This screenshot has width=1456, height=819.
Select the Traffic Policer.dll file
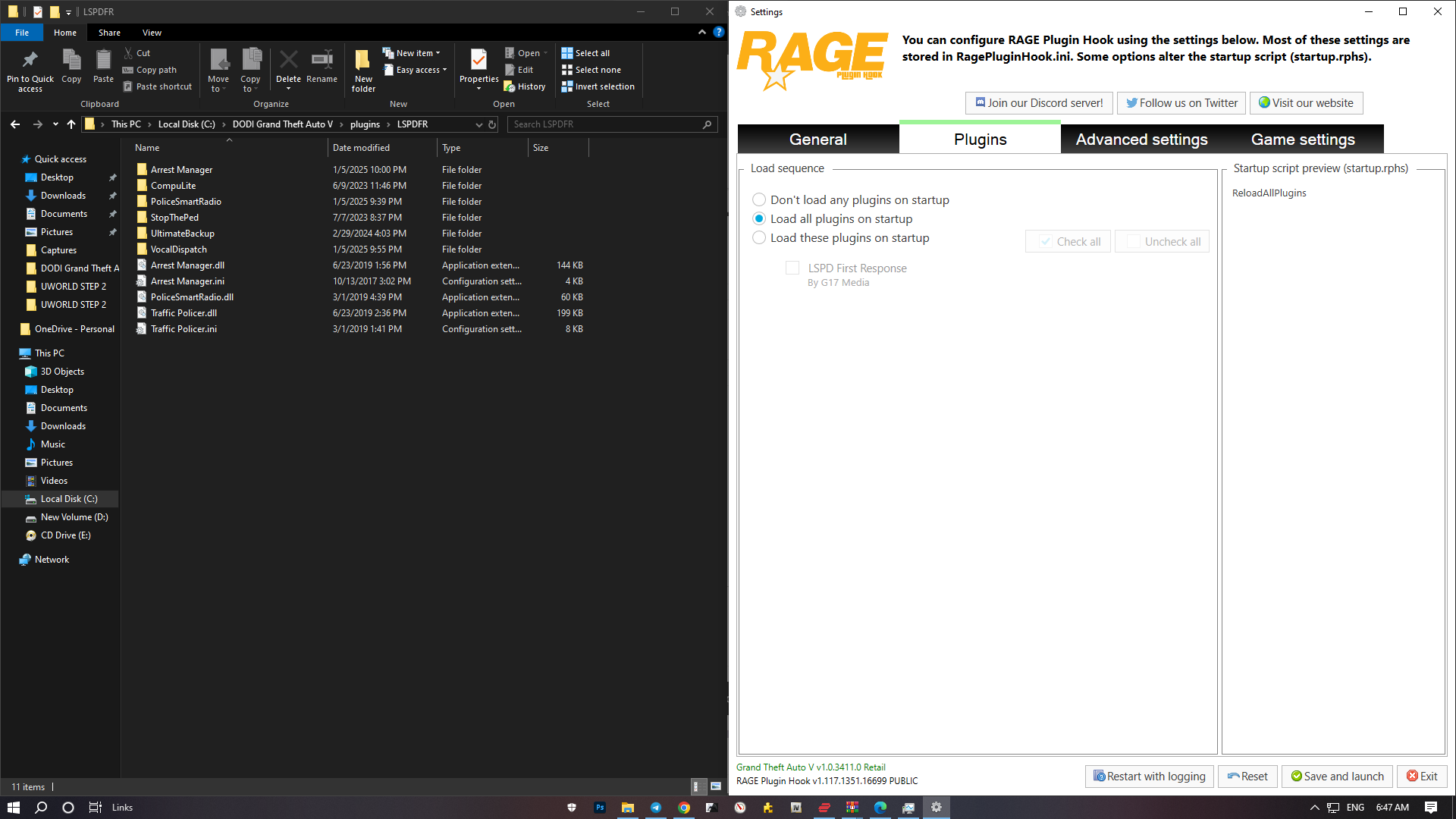(x=184, y=313)
